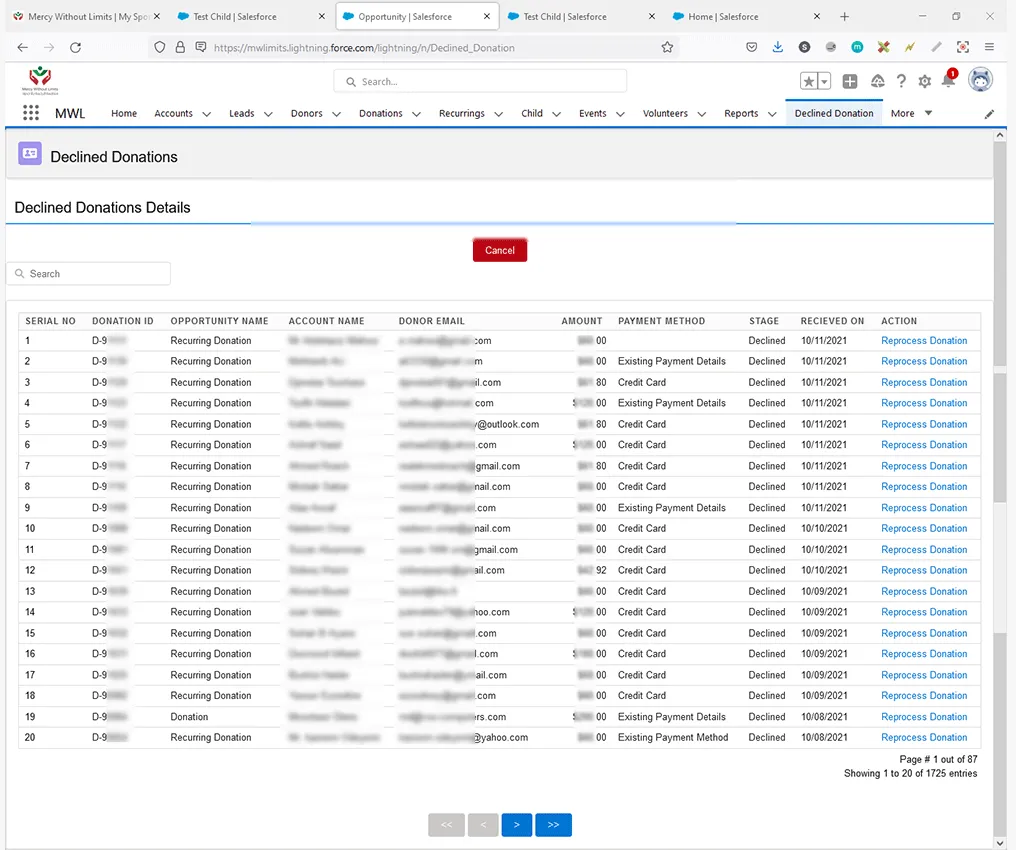1016x850 pixels.
Task: Click the Mercy Without Limits logo
Action: tap(40, 80)
